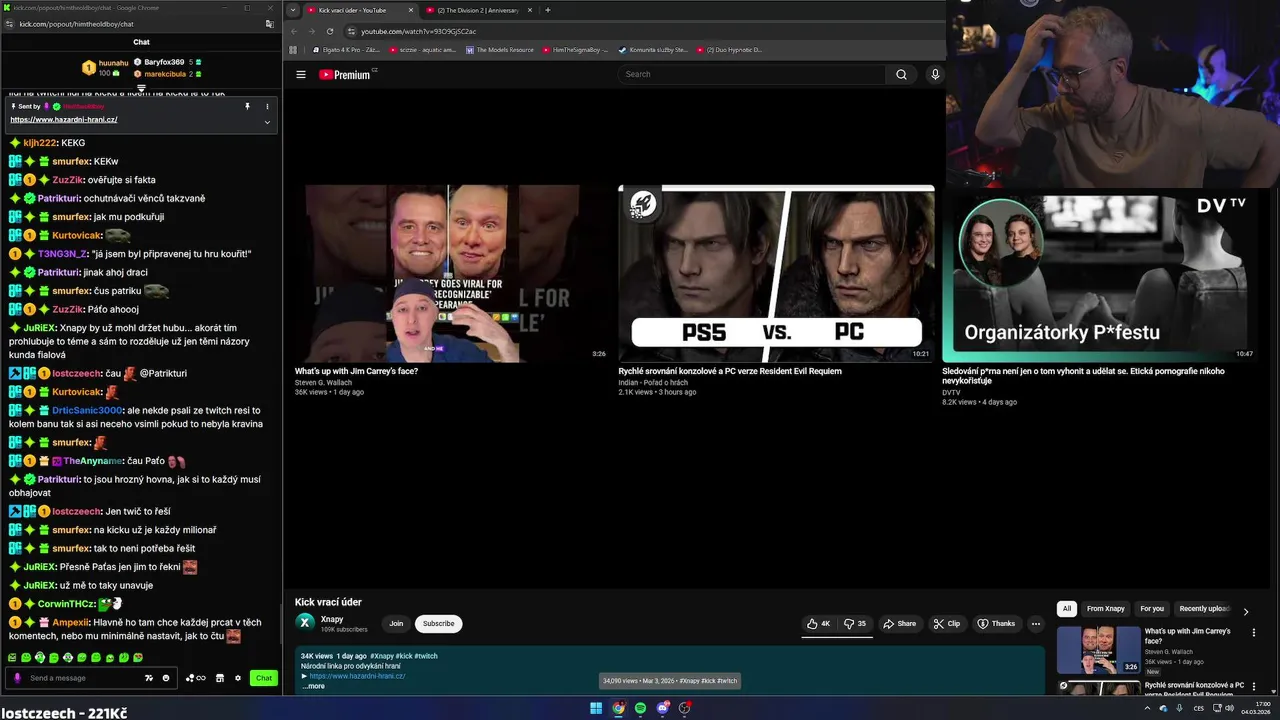Open Chrome from the taskbar
Image resolution: width=1280 pixels, height=720 pixels.
click(x=618, y=708)
